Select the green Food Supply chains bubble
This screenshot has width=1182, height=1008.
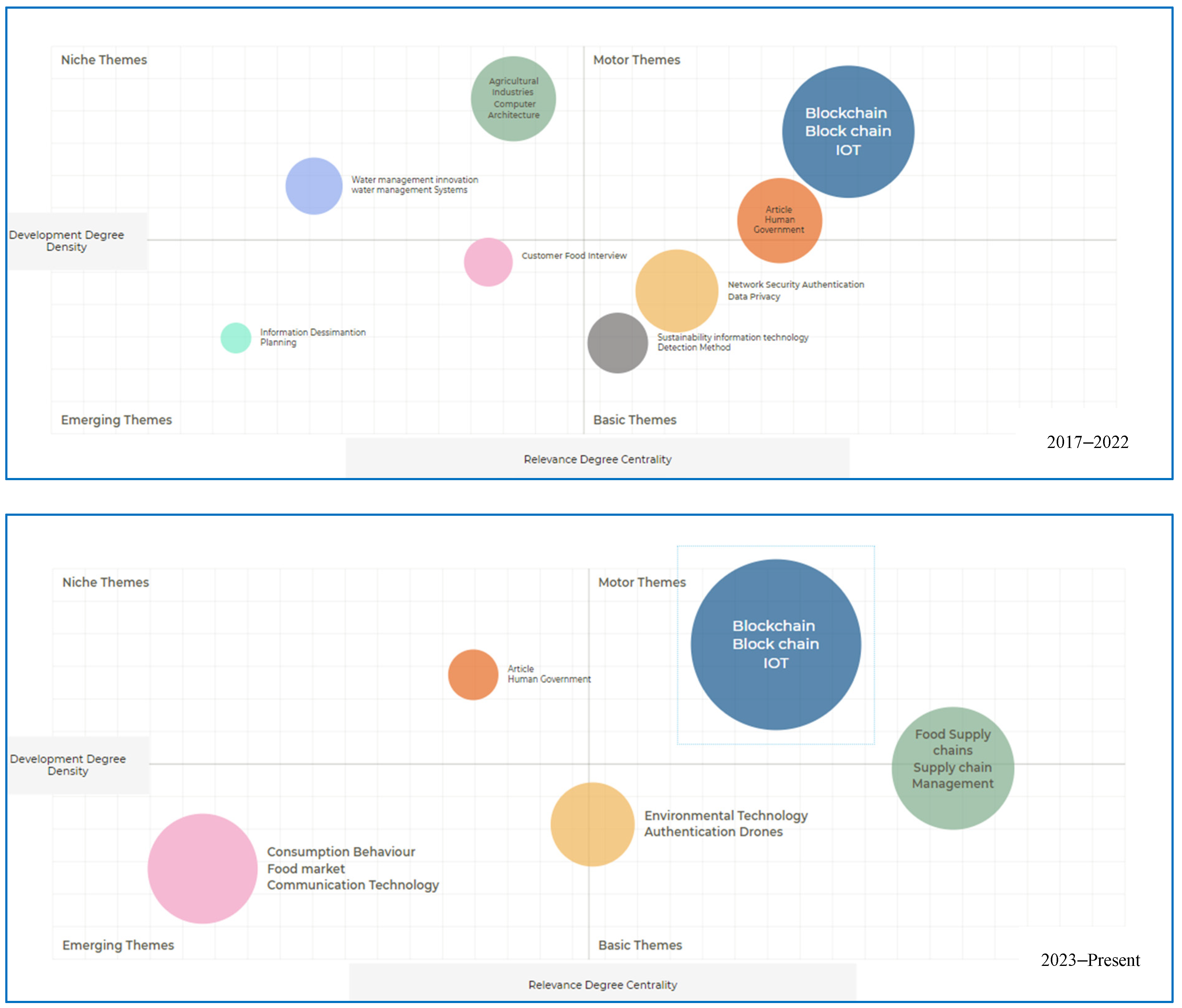(x=952, y=768)
